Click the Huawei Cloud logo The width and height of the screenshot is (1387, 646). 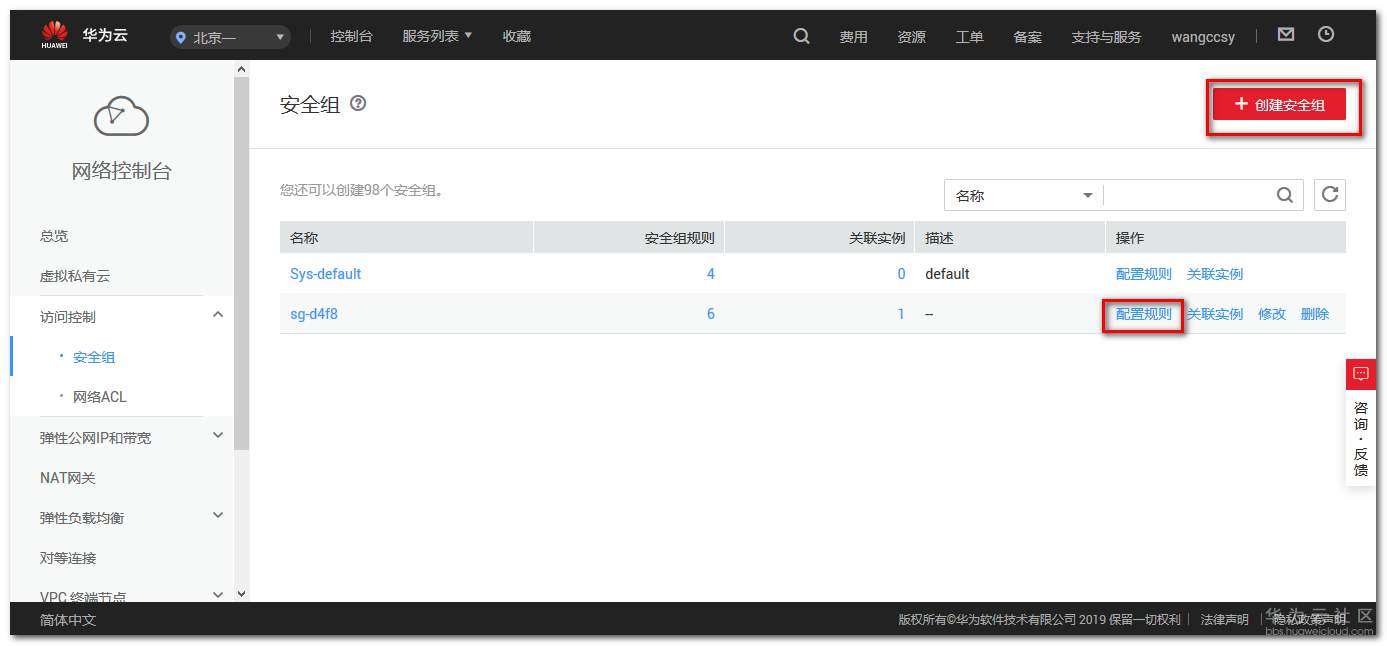click(85, 36)
